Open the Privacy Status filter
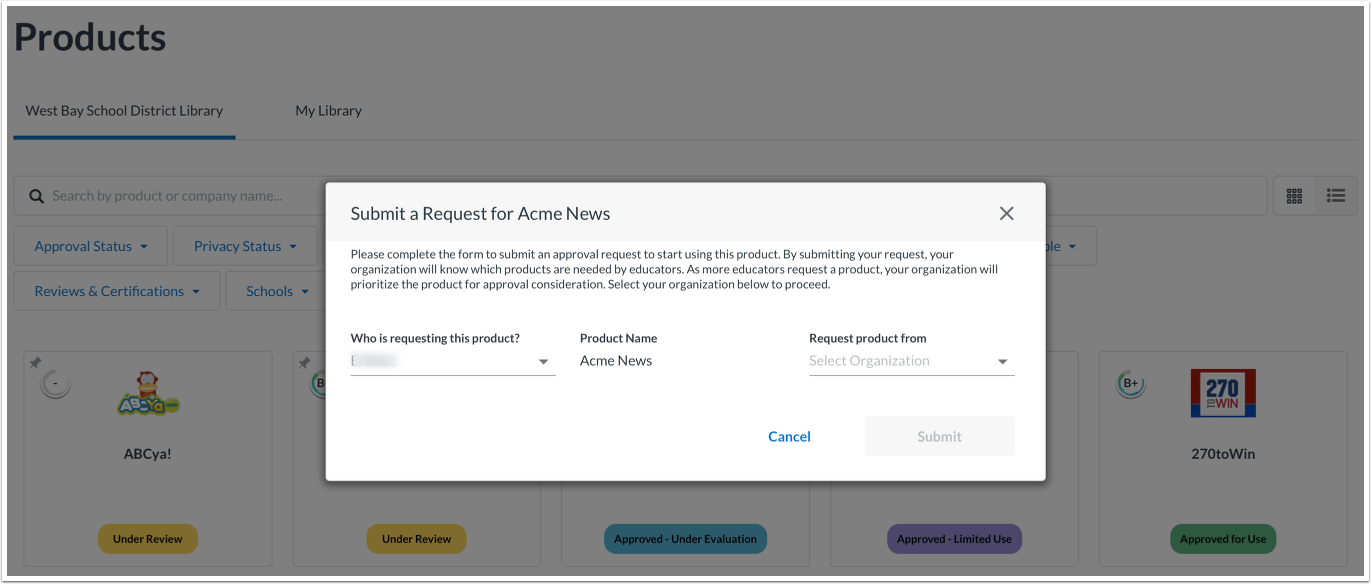The height and width of the screenshot is (584, 1371). coord(245,246)
